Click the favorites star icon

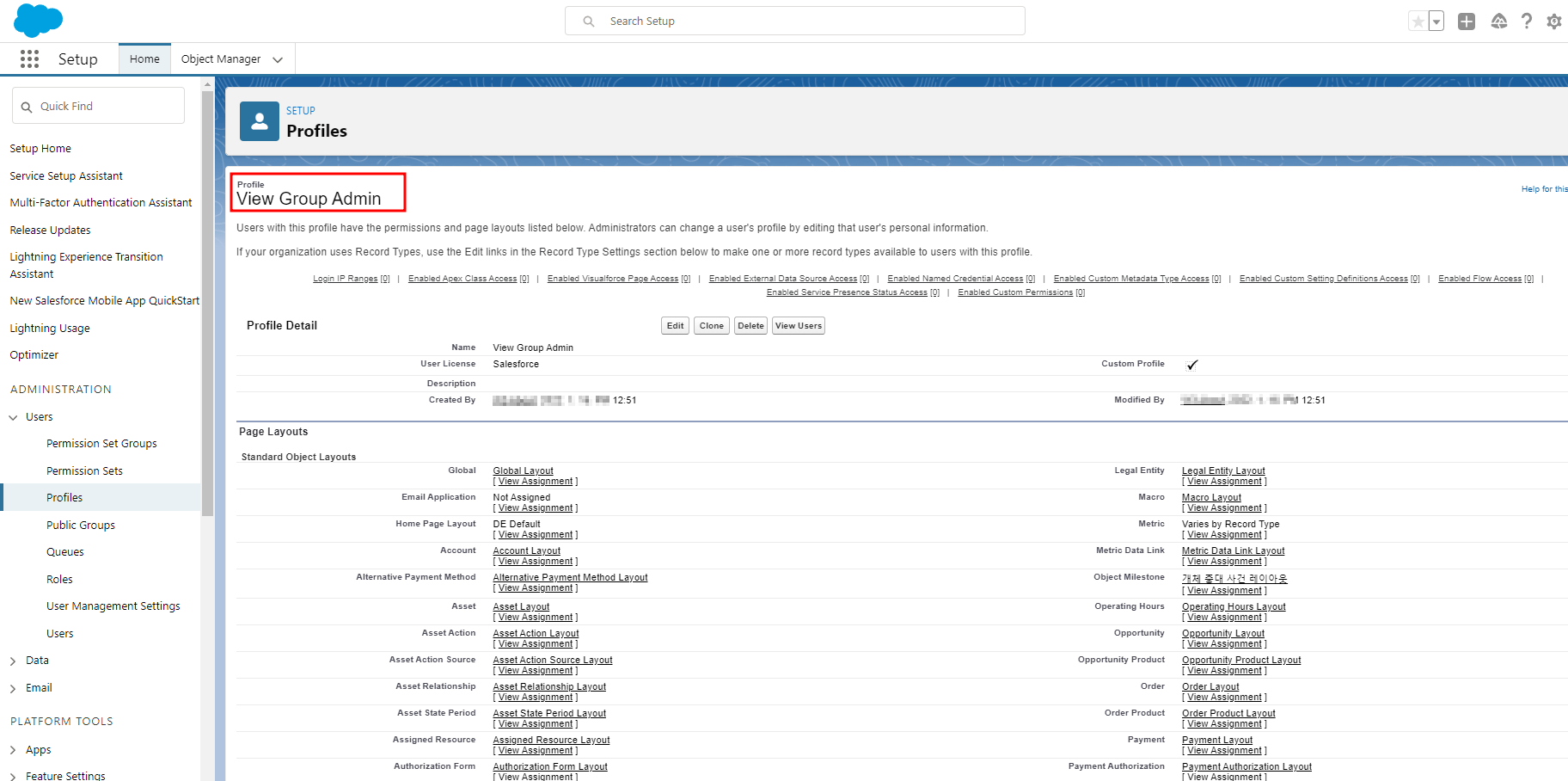pos(1418,22)
